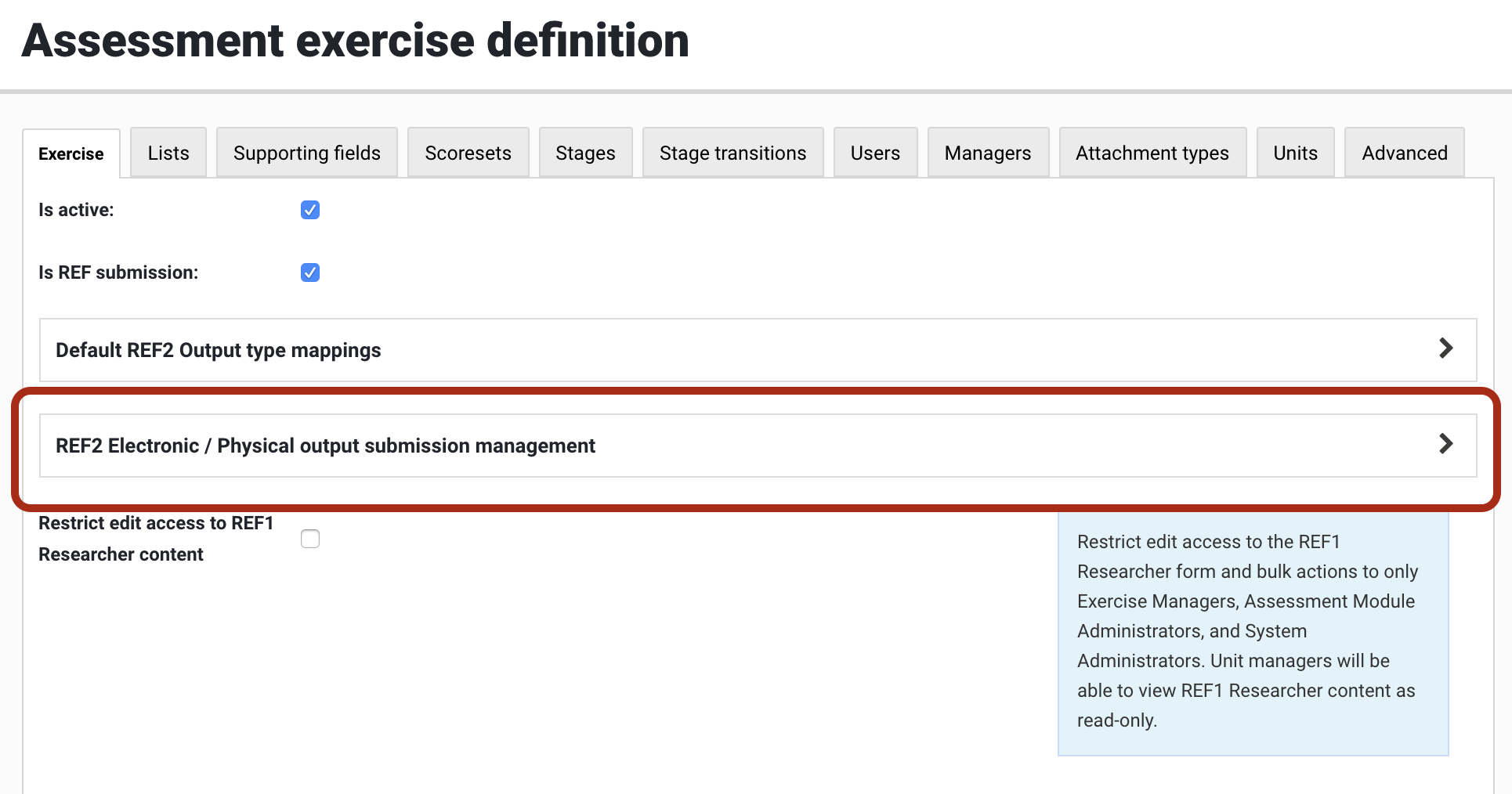The width and height of the screenshot is (1512, 794).
Task: Switch to the Lists tab
Action: coord(168,153)
